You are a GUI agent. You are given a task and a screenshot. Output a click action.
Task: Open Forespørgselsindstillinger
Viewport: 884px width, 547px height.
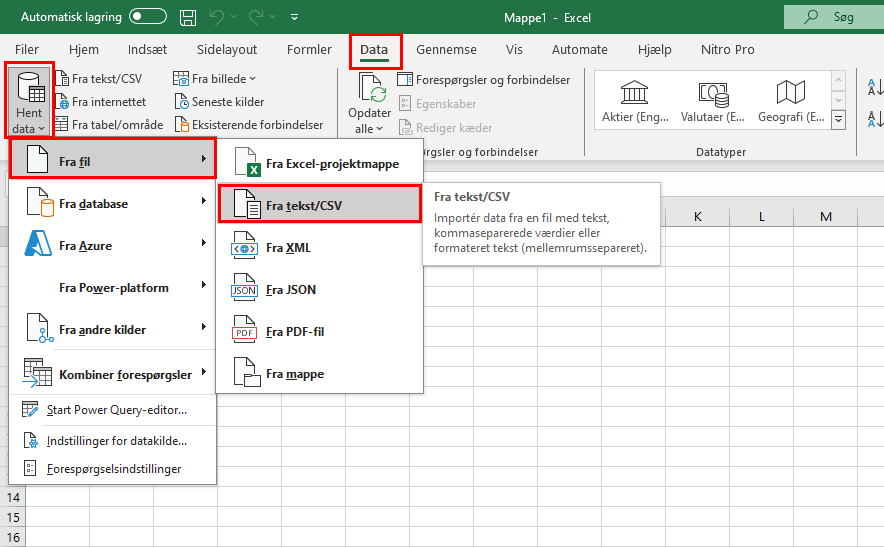pos(113,469)
